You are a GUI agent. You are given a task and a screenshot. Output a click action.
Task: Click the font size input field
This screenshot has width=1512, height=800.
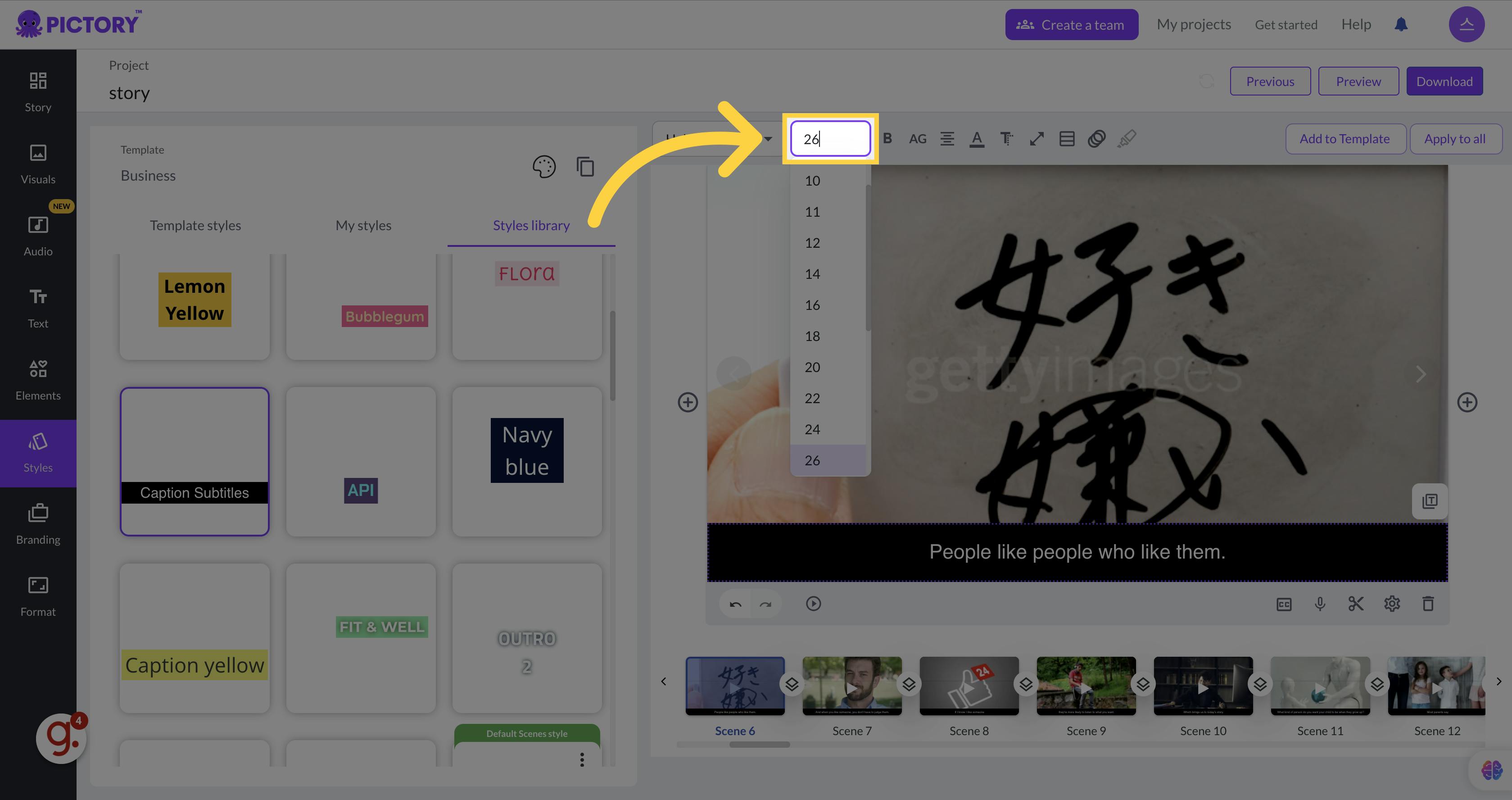click(x=830, y=139)
